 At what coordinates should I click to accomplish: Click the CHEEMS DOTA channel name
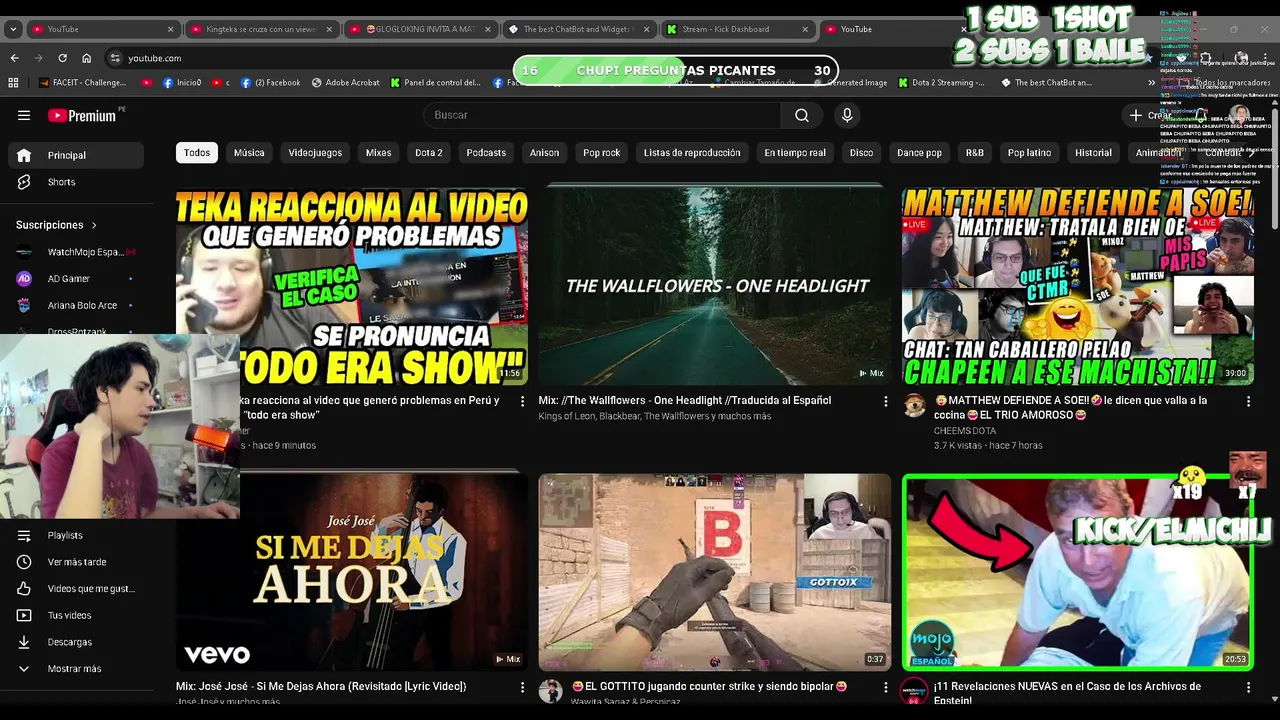click(x=965, y=431)
